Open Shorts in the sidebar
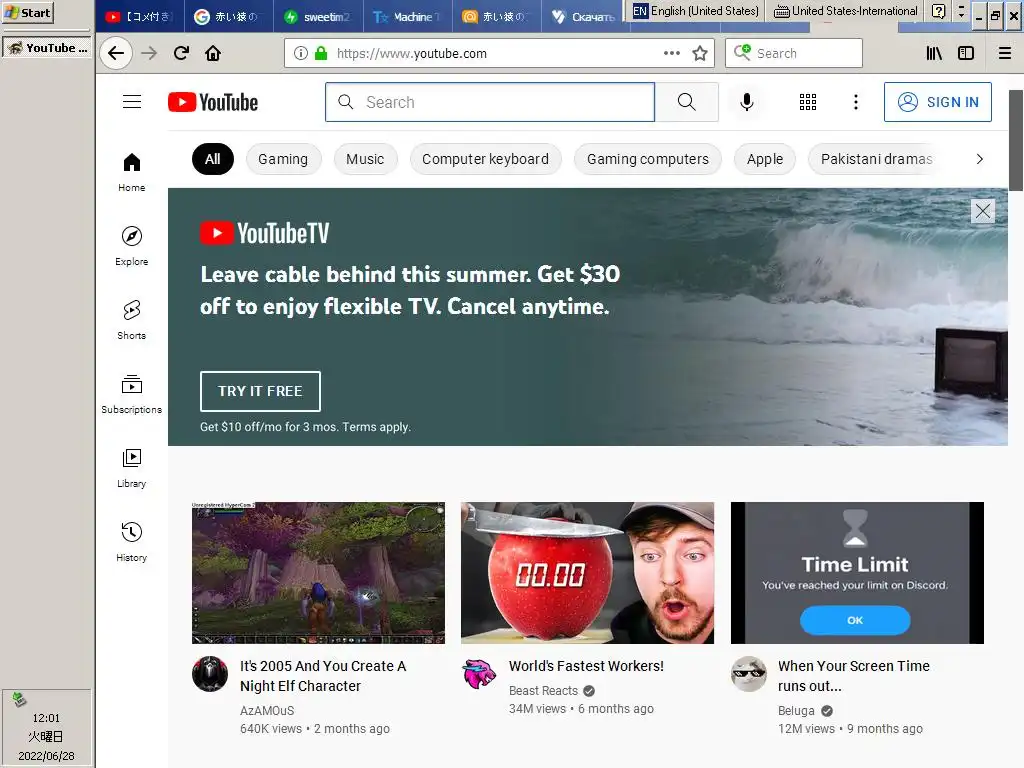The width and height of the screenshot is (1024, 768). point(132,320)
